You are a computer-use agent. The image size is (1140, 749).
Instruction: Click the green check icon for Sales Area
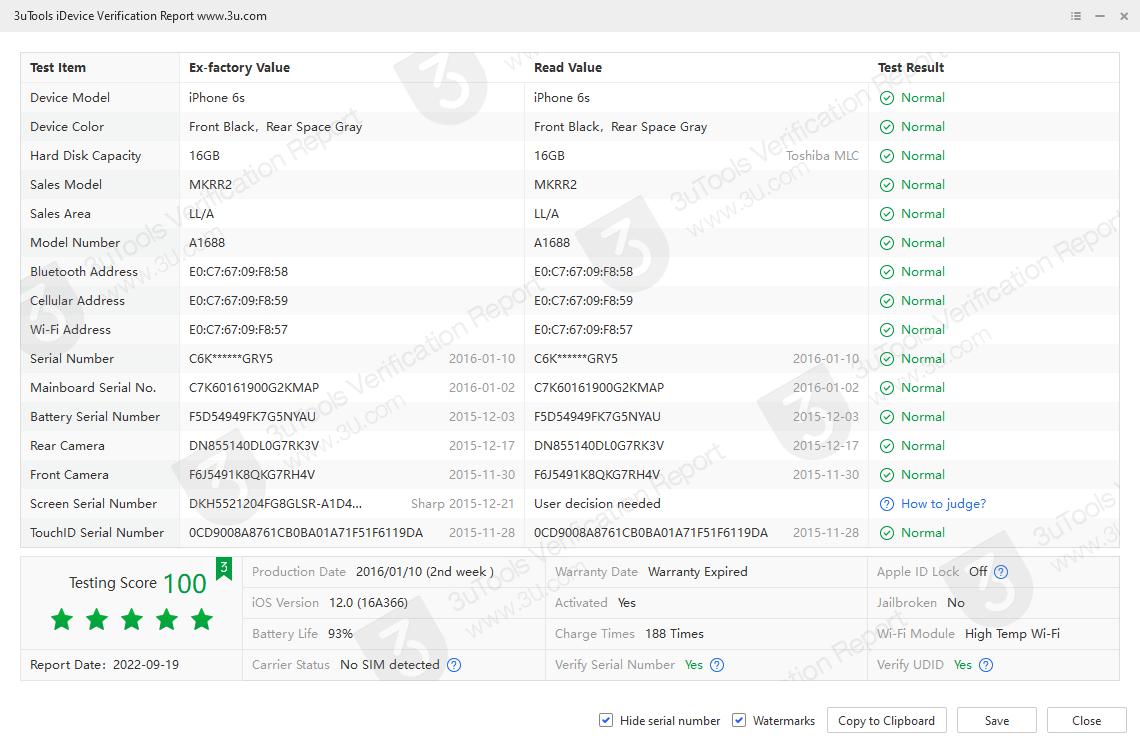(x=886, y=215)
